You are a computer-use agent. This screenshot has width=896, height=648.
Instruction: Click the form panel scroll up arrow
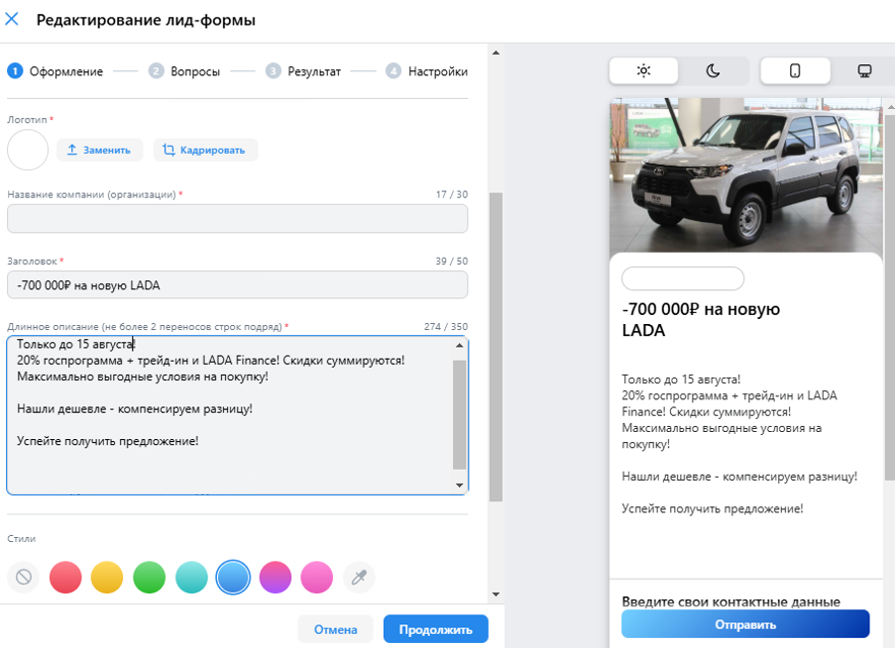[x=496, y=53]
